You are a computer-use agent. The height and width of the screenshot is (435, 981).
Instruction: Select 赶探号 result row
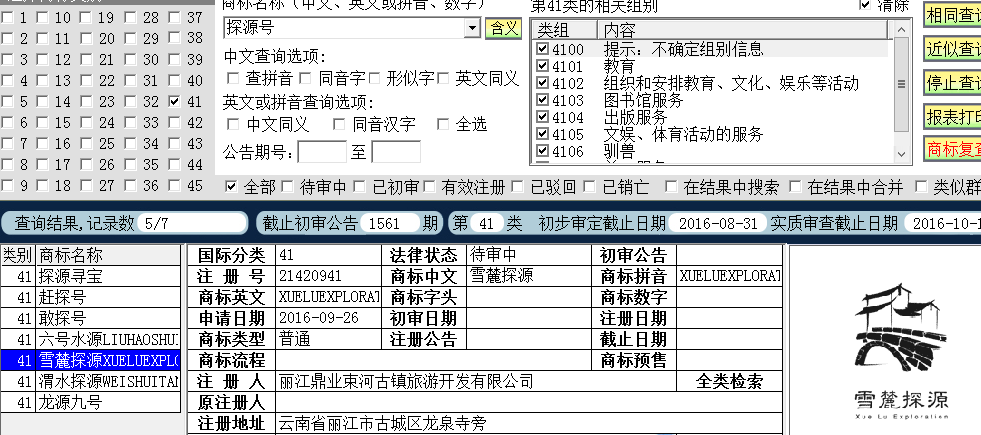coord(91,297)
